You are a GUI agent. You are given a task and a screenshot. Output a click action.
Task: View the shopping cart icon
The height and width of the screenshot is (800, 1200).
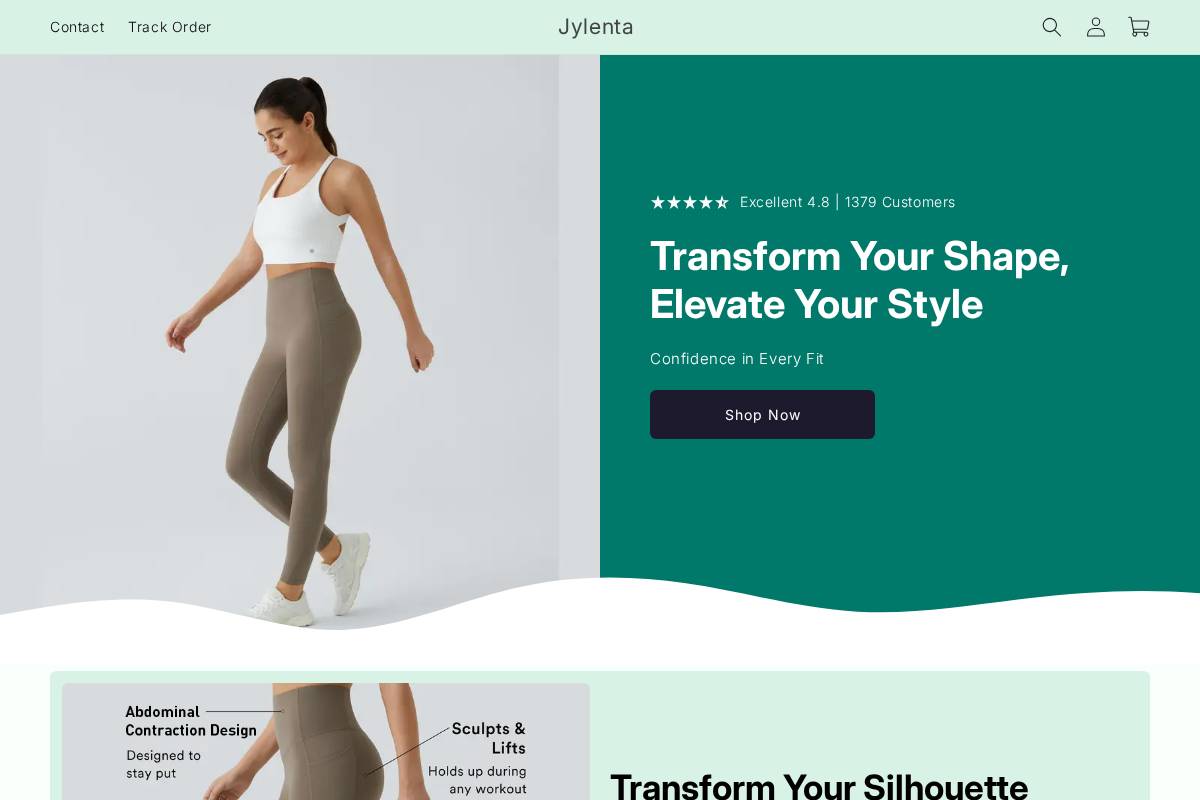point(1139,27)
